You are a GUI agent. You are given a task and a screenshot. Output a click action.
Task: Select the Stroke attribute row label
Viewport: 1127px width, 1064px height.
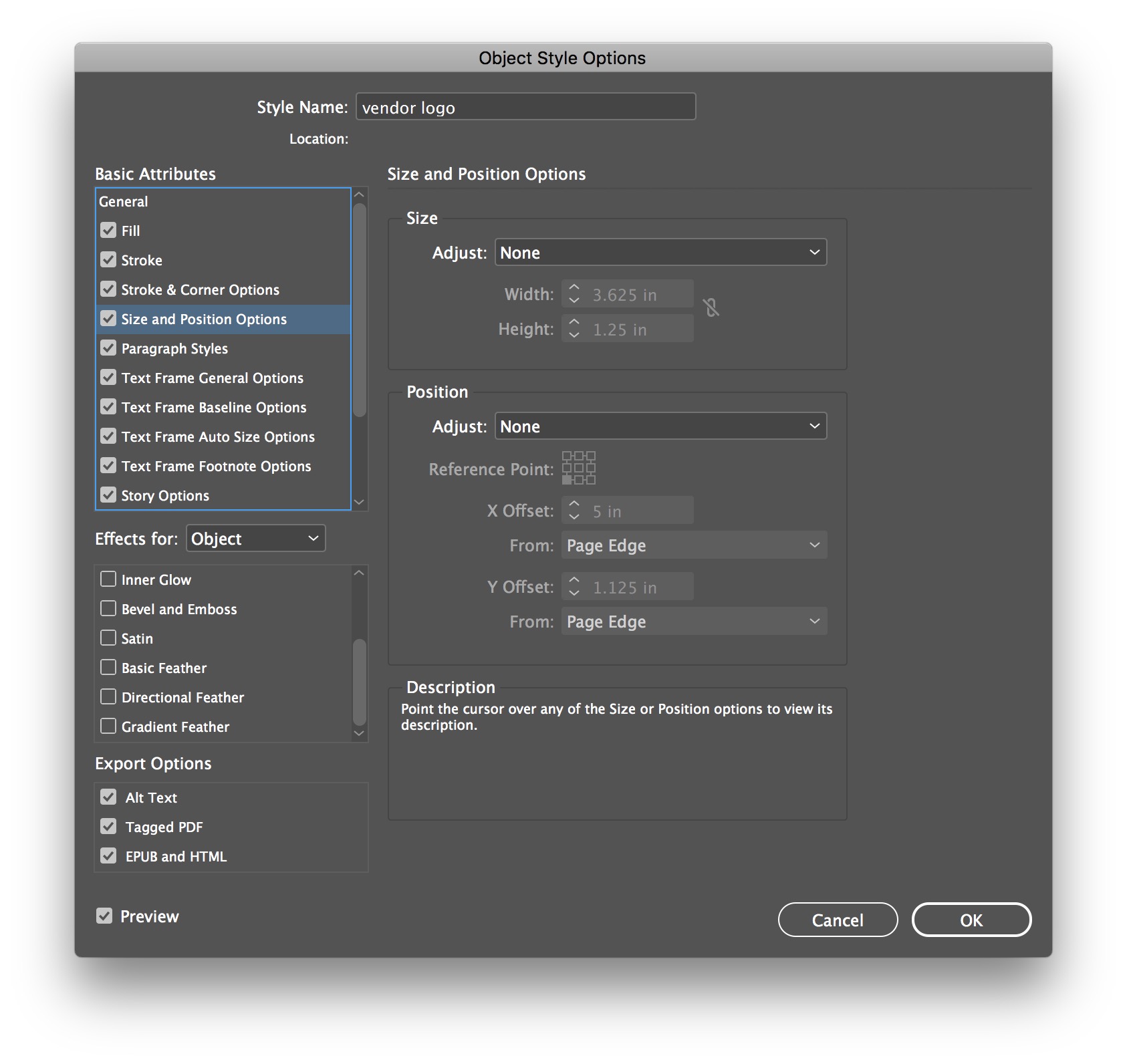(x=142, y=261)
